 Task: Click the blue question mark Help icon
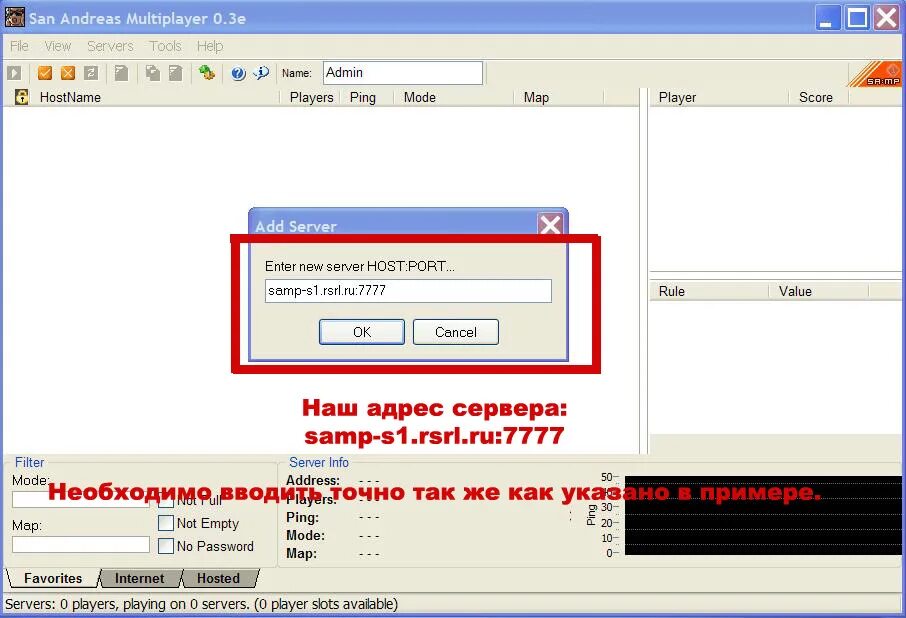click(238, 73)
